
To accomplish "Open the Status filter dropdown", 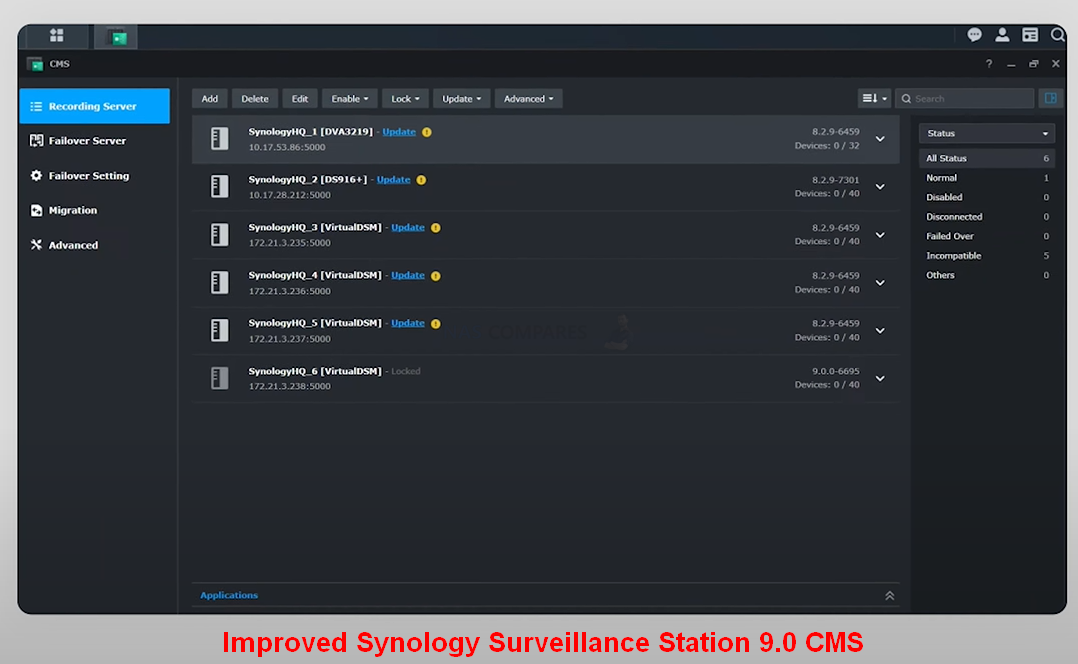I will coord(987,133).
